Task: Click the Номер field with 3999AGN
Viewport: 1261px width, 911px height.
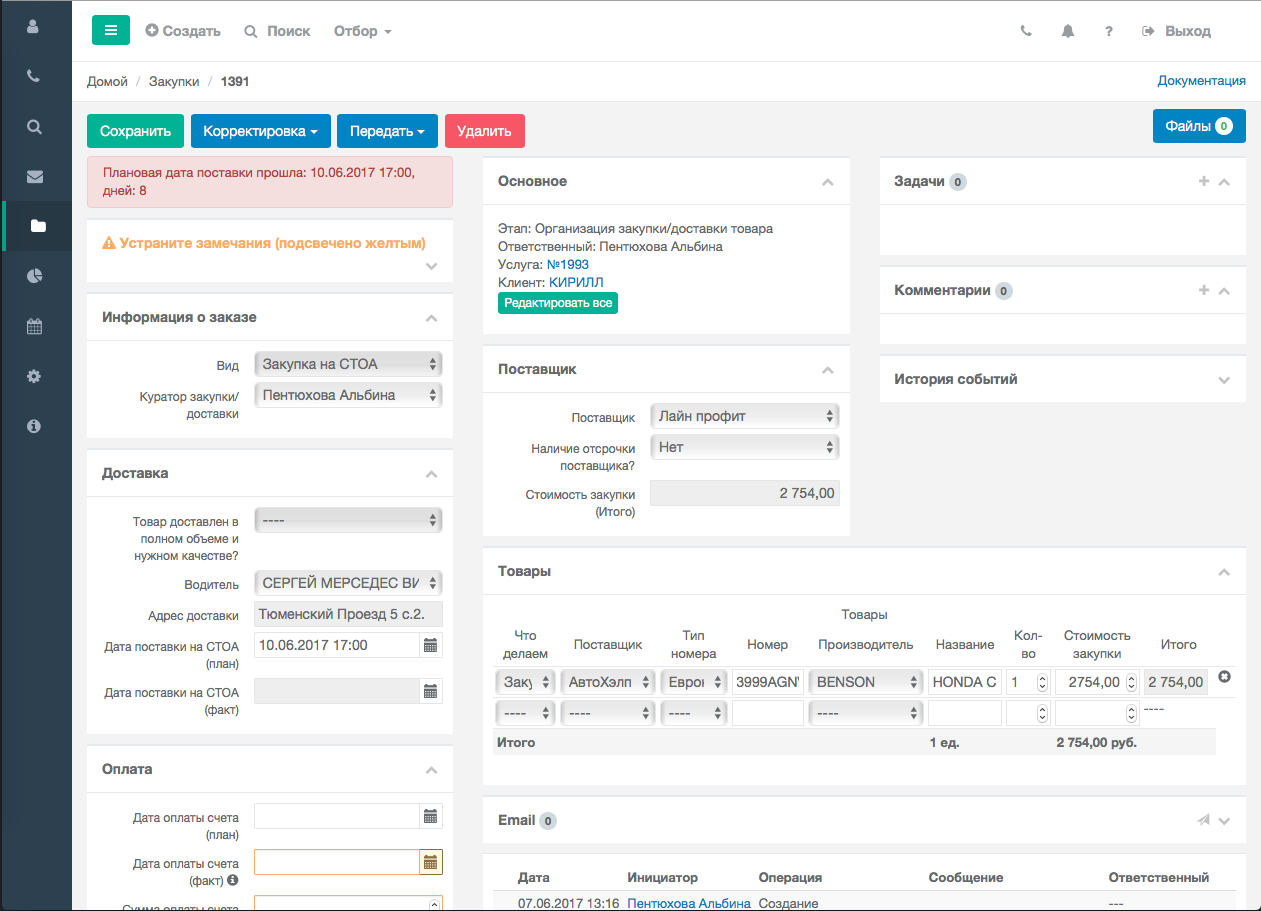Action: (768, 682)
